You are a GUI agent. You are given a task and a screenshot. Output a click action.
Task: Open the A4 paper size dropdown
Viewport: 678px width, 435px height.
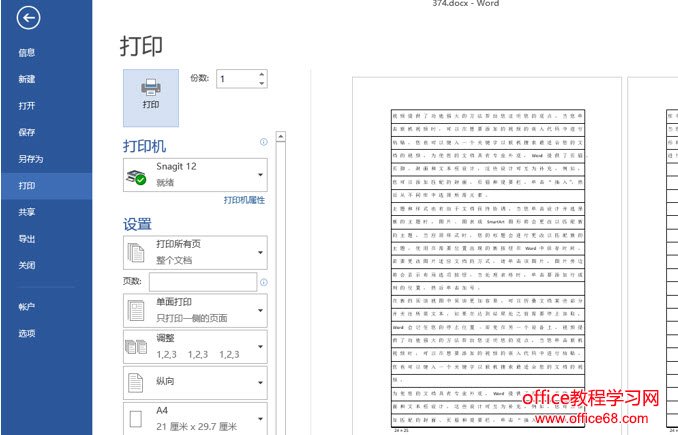[x=195, y=419]
